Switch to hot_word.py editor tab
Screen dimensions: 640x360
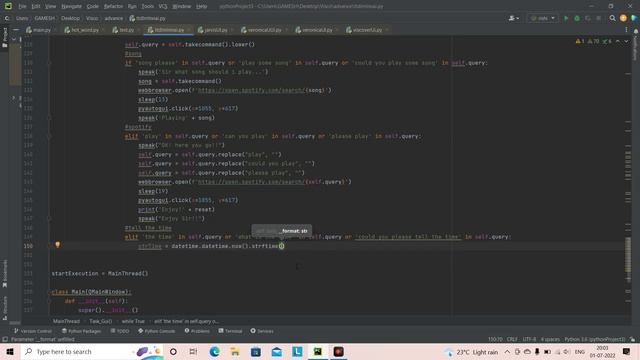84,30
